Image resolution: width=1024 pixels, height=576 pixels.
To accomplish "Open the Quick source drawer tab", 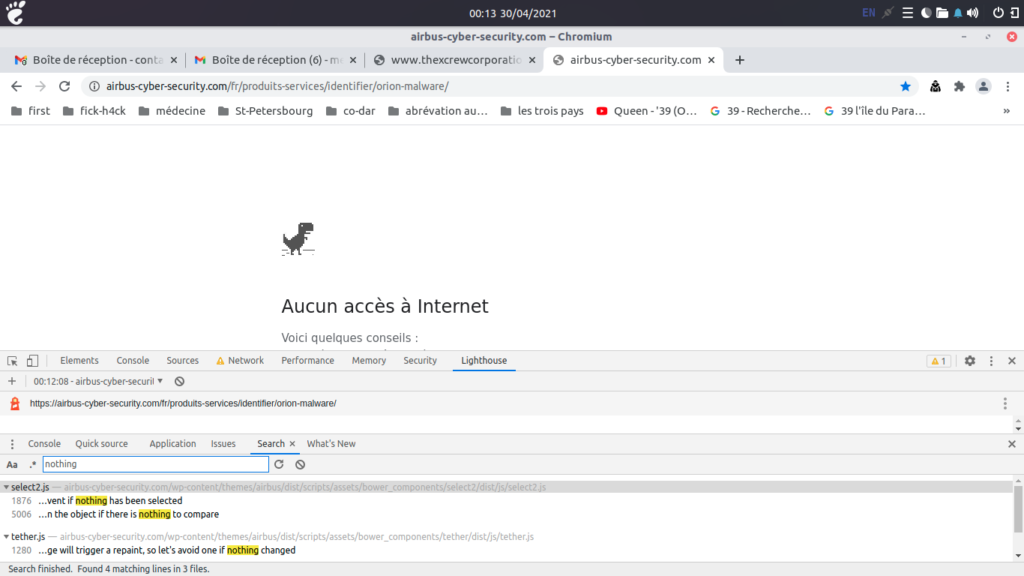I will tap(101, 444).
